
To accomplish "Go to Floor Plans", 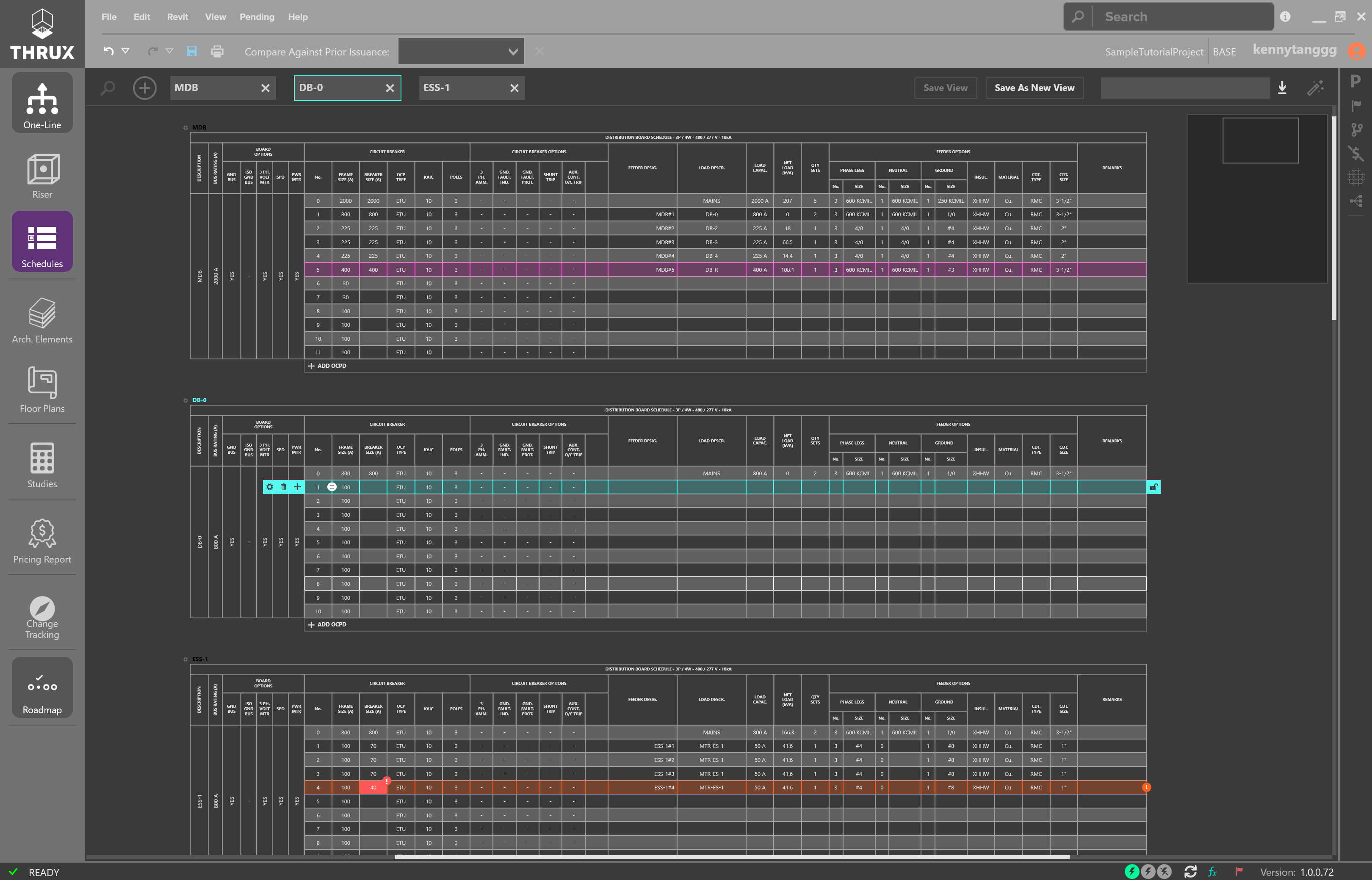I will (x=42, y=390).
